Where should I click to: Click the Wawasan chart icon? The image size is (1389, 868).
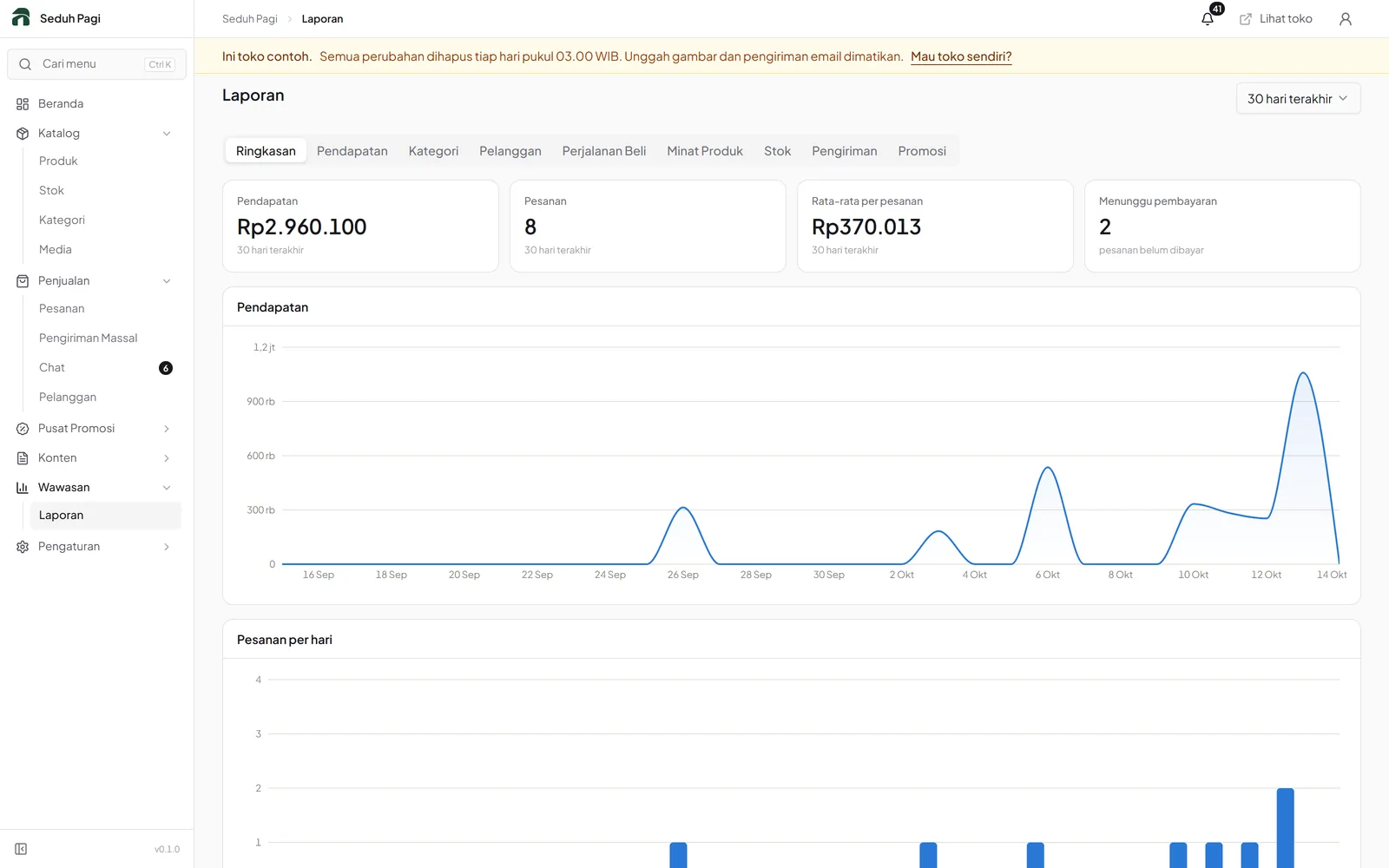[x=23, y=488]
